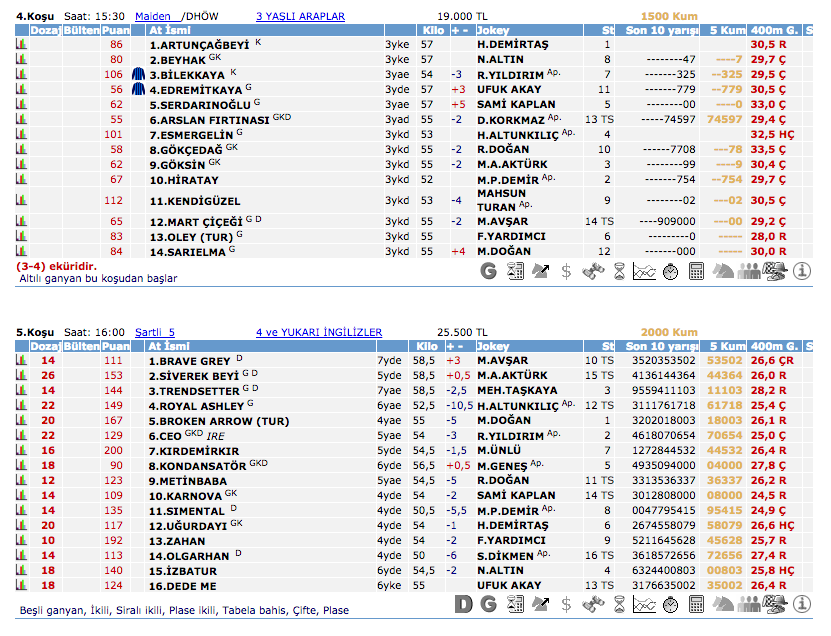Click the dollar sign icon under race 4

click(x=567, y=270)
